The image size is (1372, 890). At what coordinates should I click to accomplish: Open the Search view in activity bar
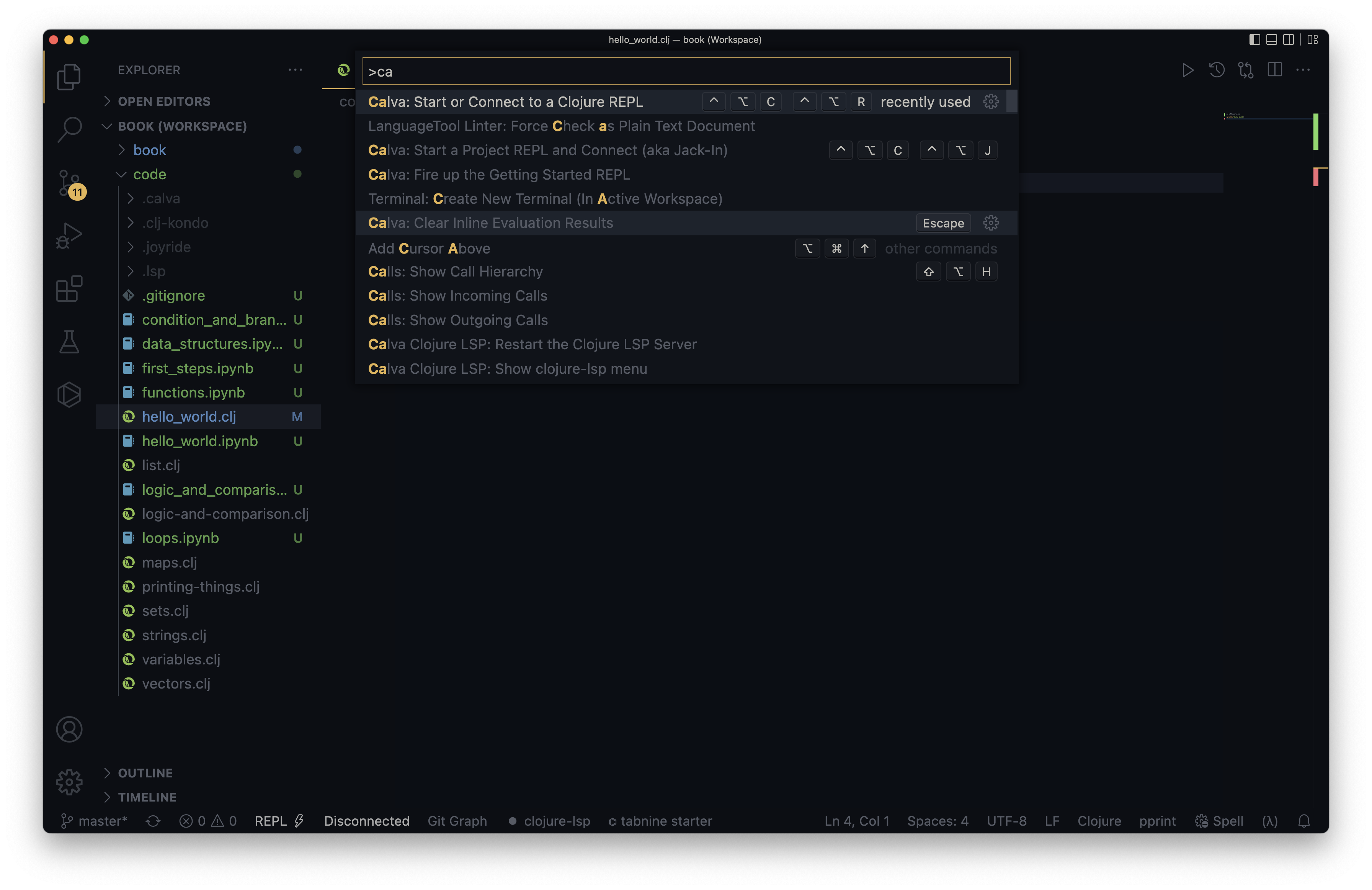pyautogui.click(x=69, y=129)
